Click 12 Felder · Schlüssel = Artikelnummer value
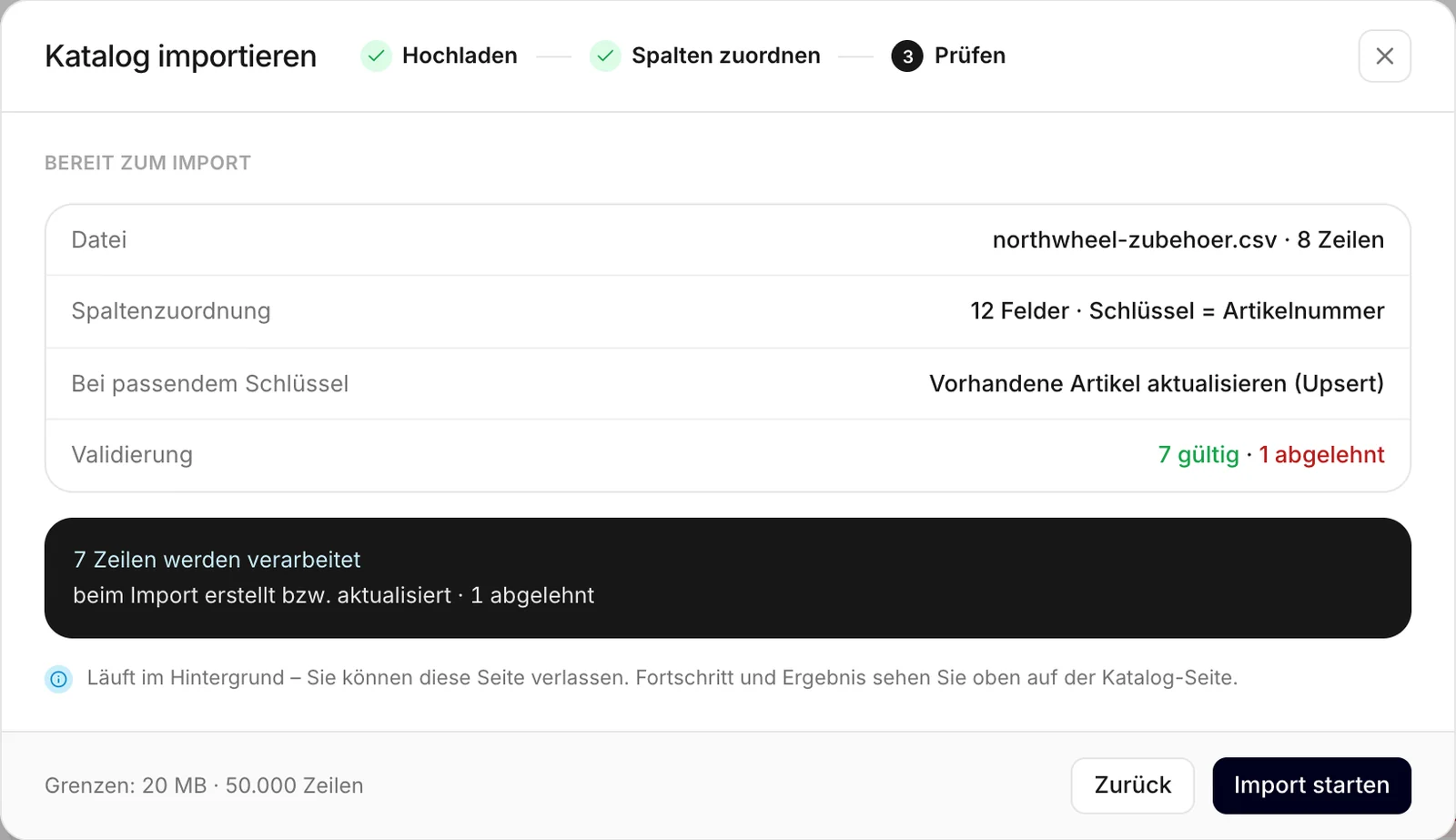This screenshot has height=840, width=1456. tap(1177, 311)
